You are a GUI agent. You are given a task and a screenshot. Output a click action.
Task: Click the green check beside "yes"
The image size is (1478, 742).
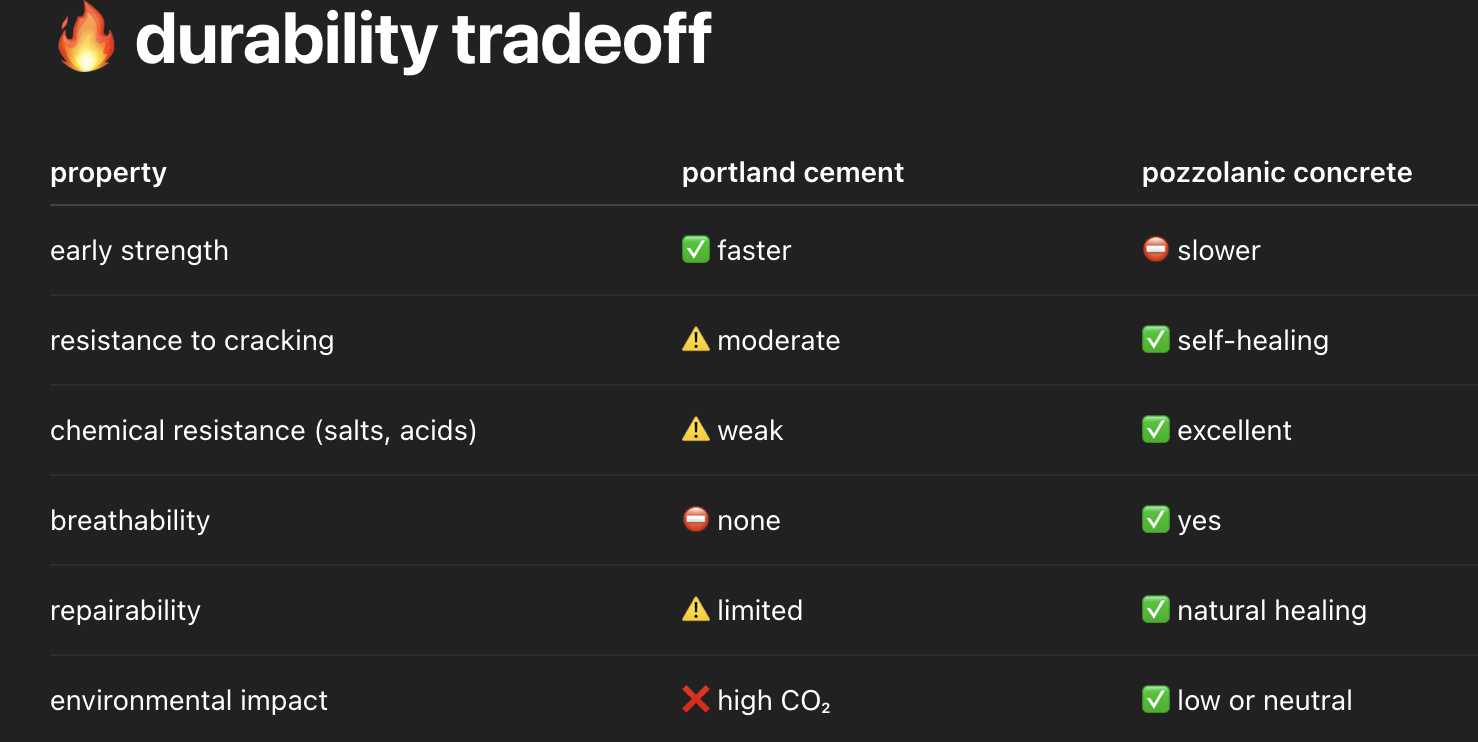tap(1155, 520)
